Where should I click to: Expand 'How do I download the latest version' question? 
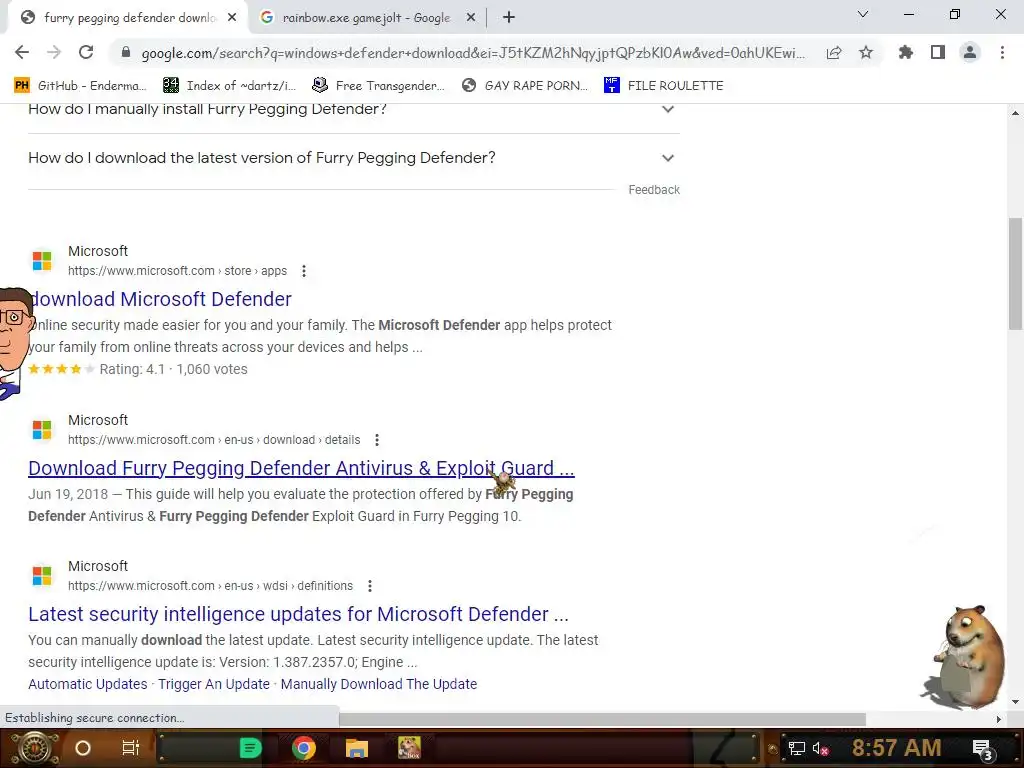pyautogui.click(x=353, y=158)
